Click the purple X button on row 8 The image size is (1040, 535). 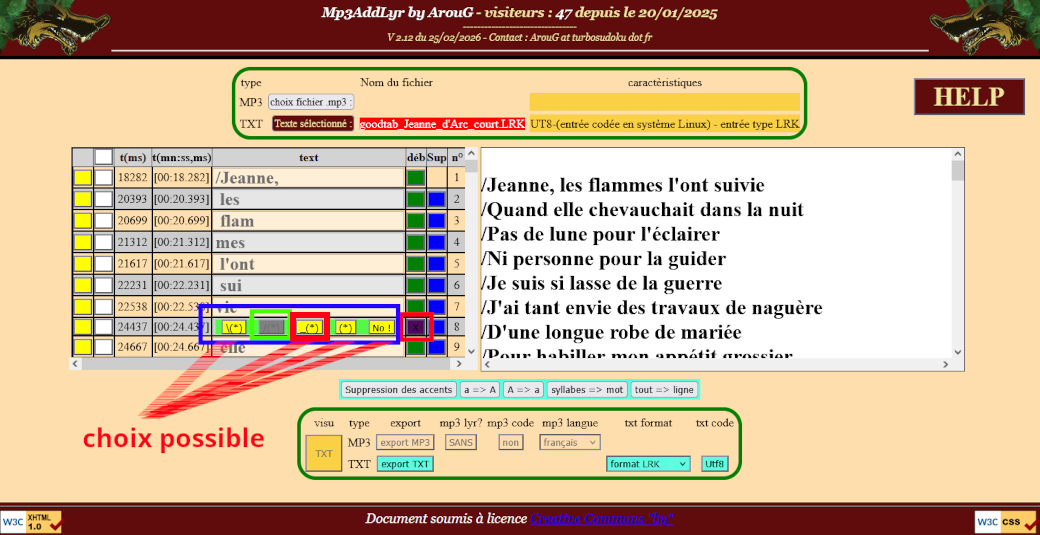[x=415, y=327]
